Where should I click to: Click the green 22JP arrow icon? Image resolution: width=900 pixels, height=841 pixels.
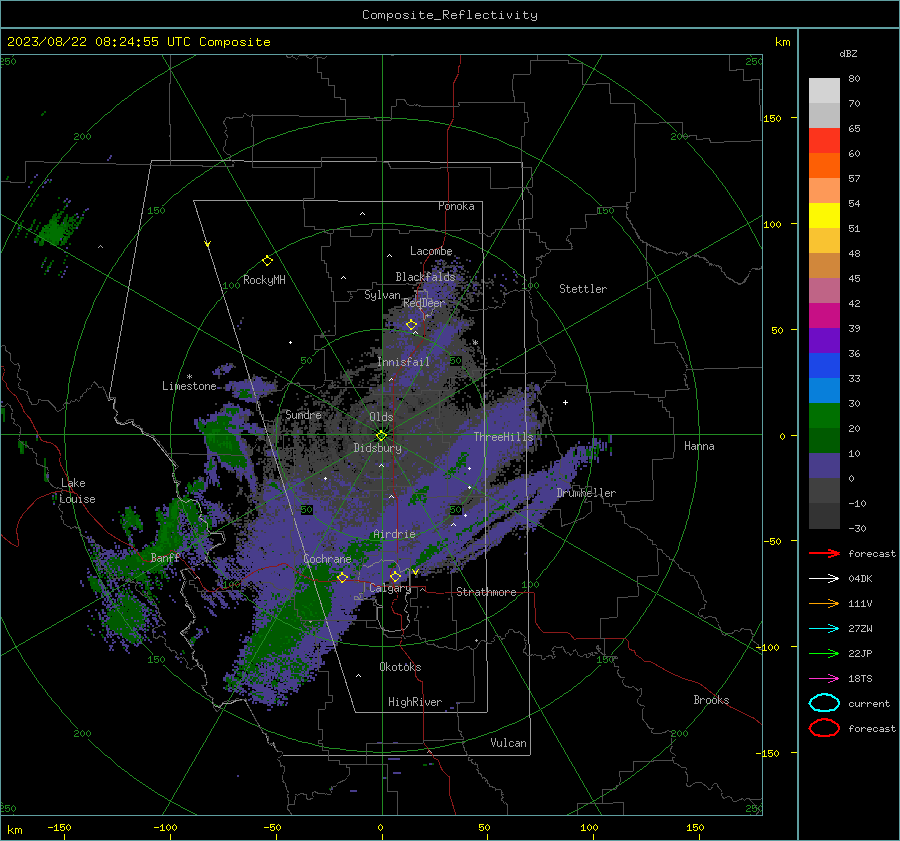824,653
